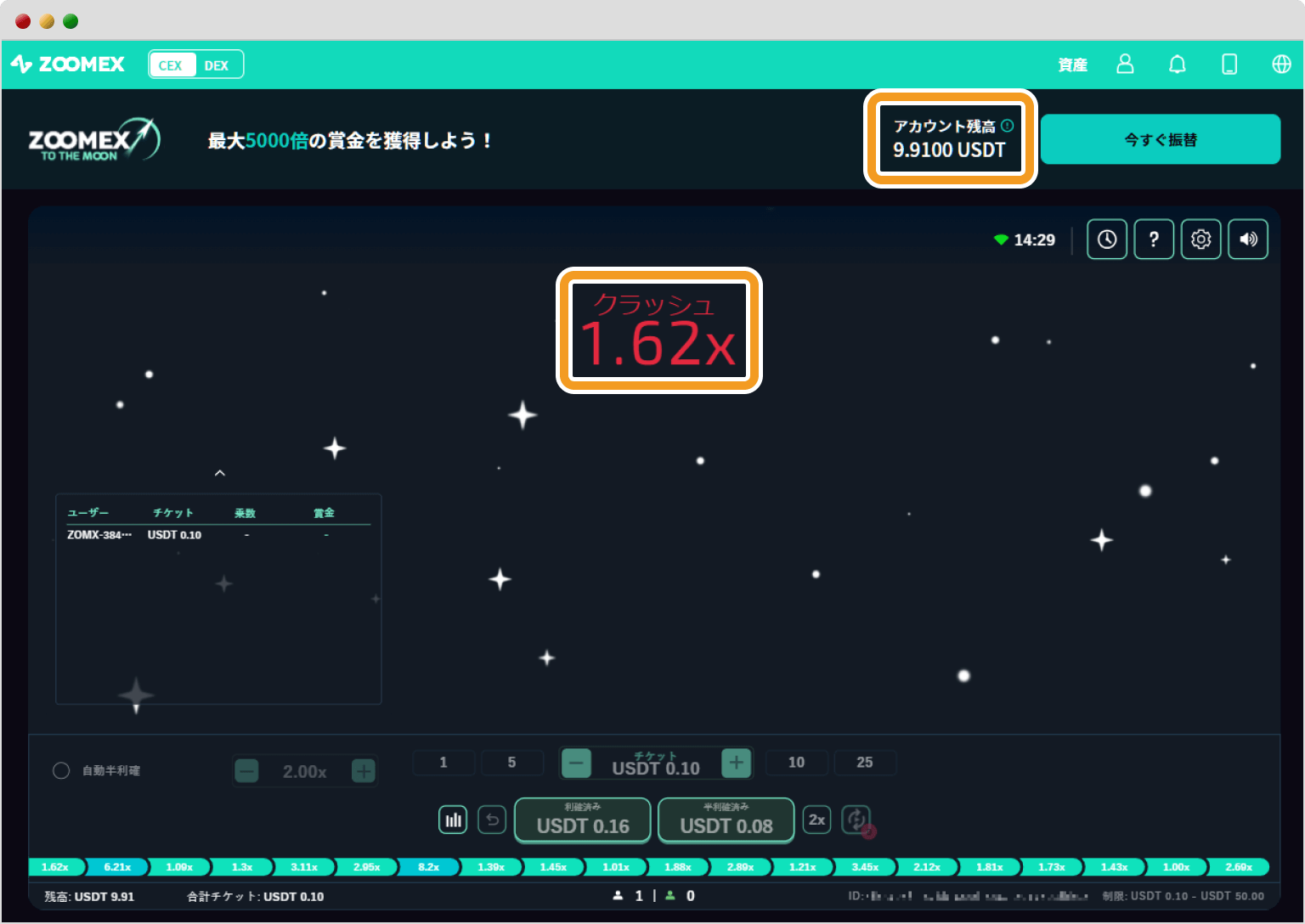The width and height of the screenshot is (1305, 924).
Task: Click the mobile app icon in the header
Action: (x=1229, y=64)
